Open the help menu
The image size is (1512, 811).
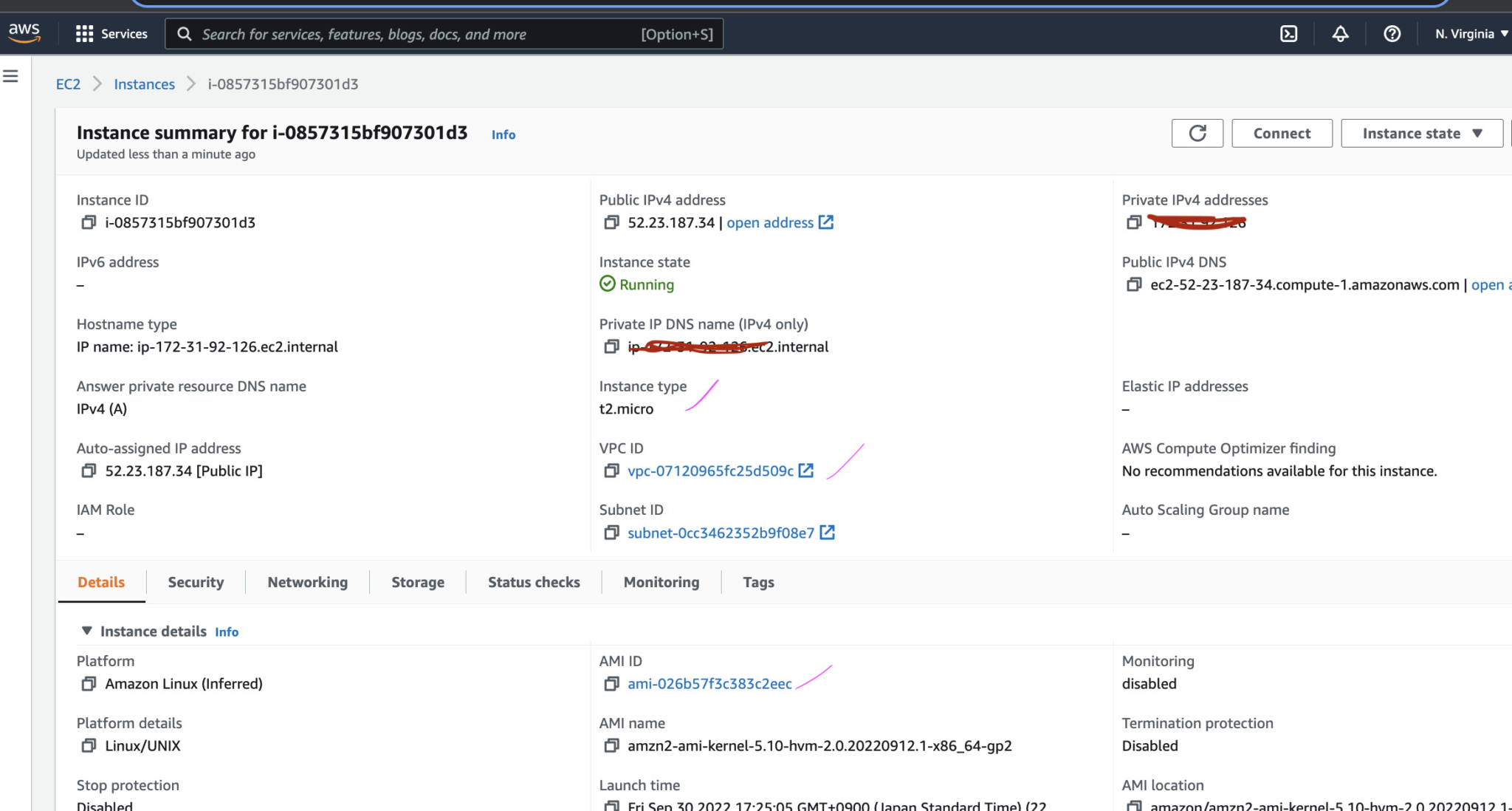pos(1392,33)
